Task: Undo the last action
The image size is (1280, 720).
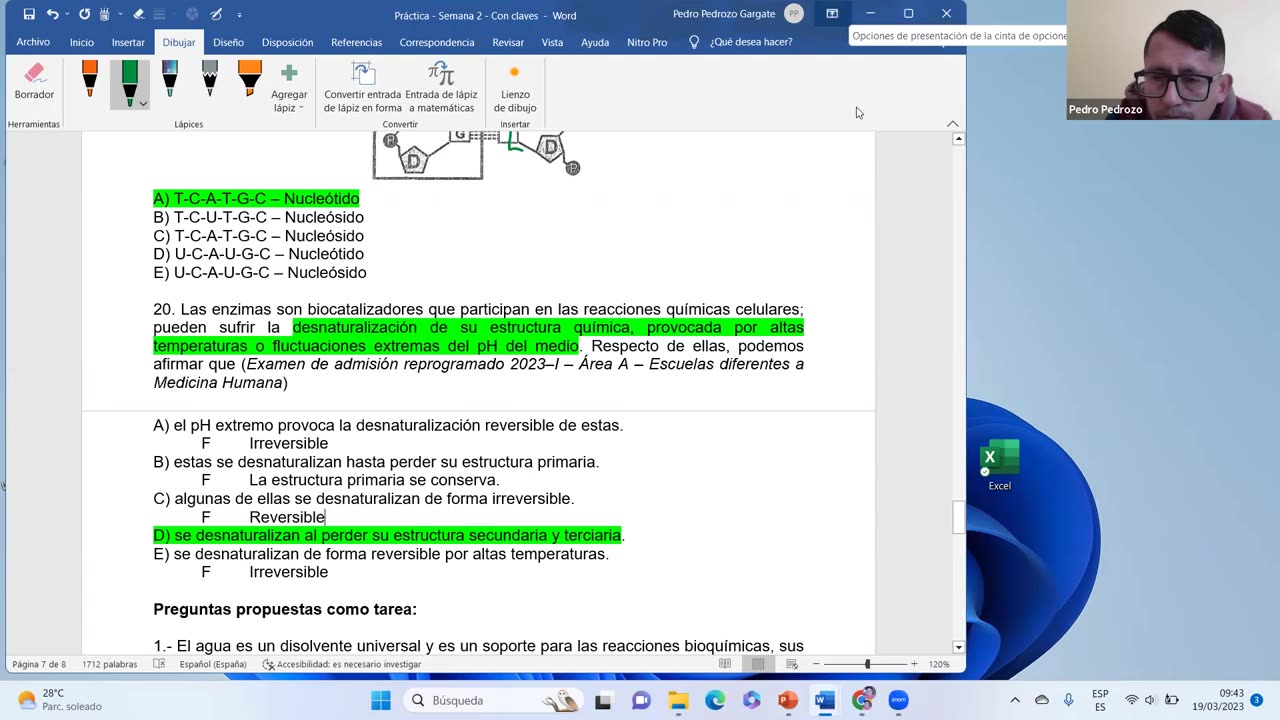Action: point(52,15)
